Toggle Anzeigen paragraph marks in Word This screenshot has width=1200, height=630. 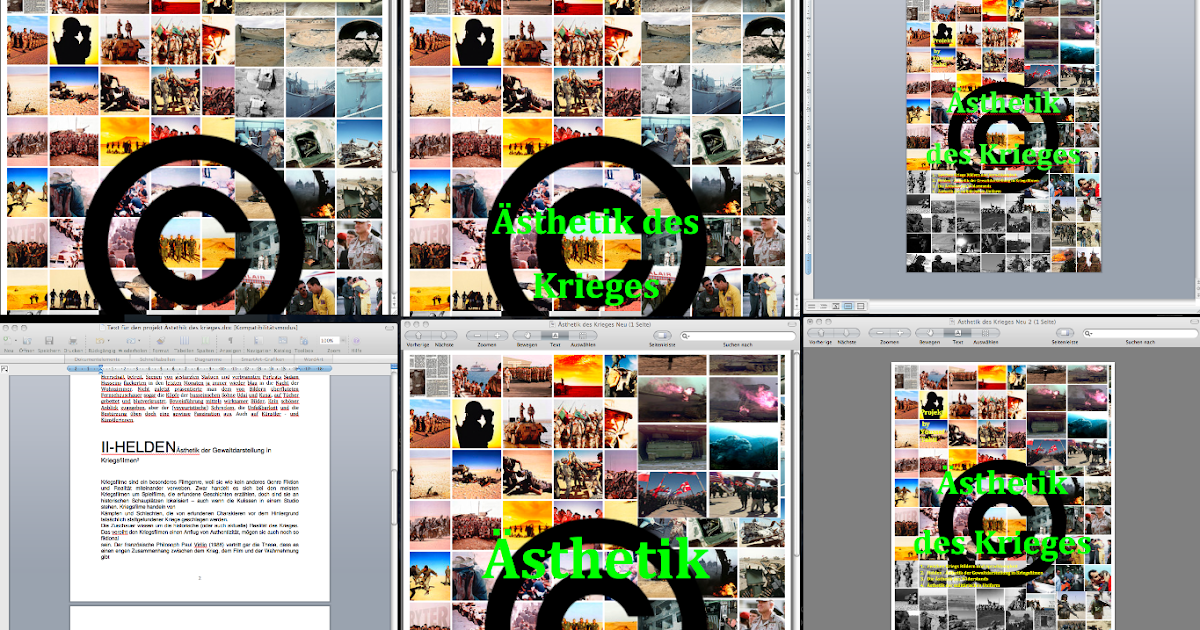230,341
